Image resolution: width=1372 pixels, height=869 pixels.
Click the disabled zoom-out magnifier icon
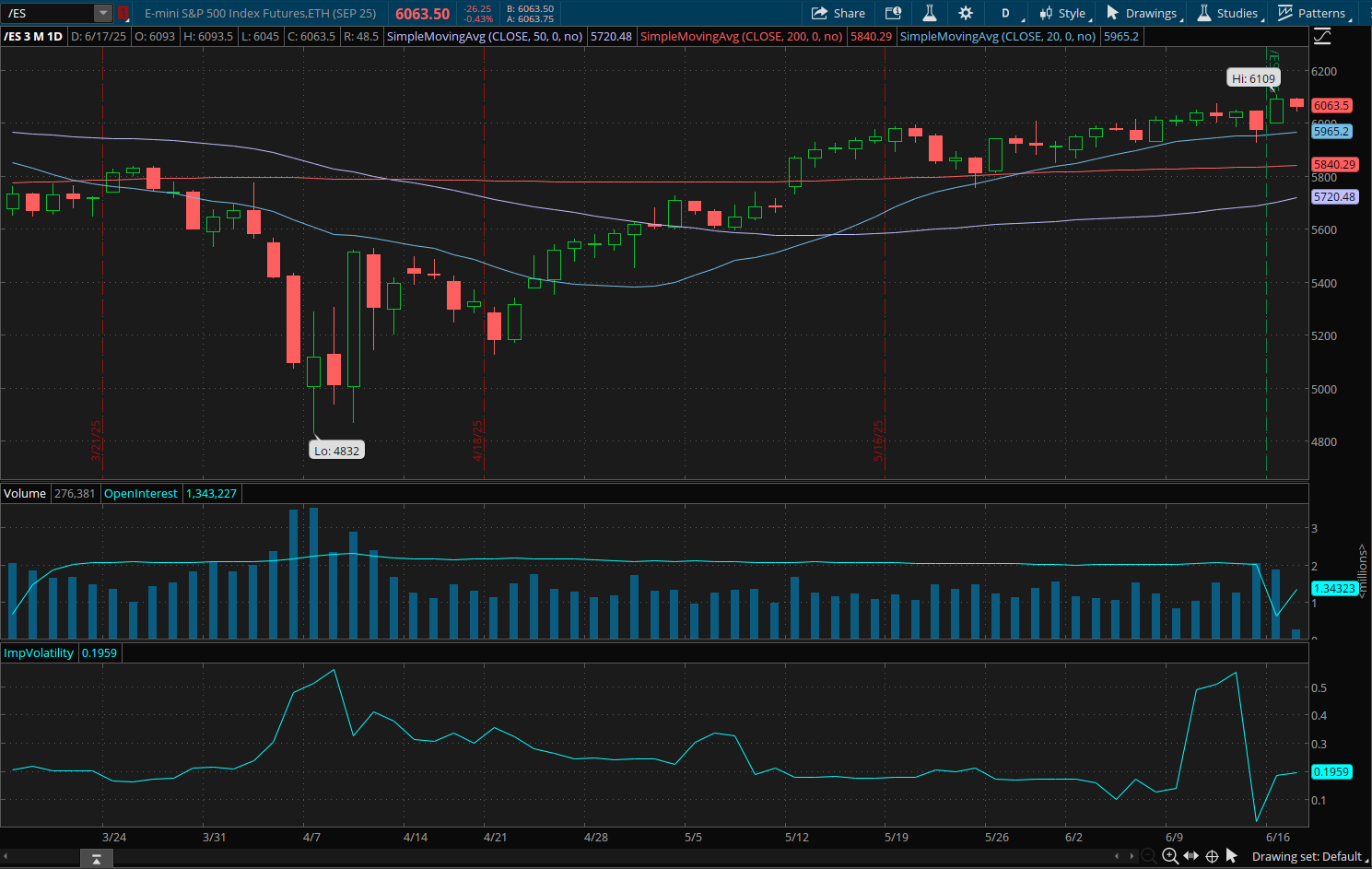point(1148,856)
